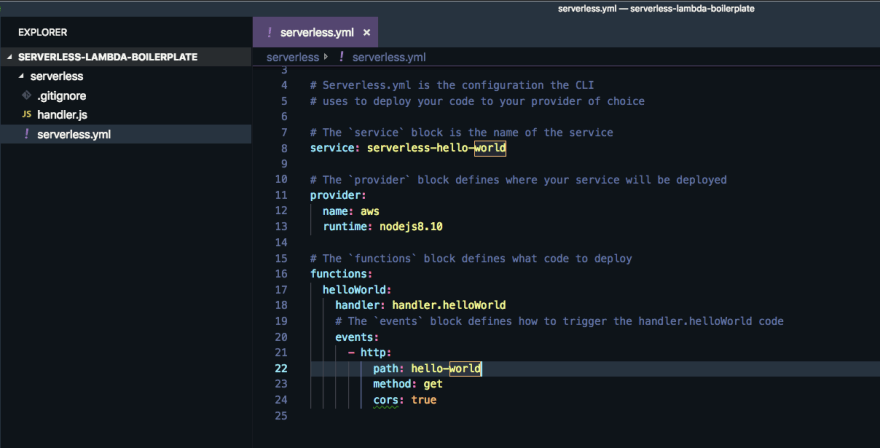Click the 'hello-world' path value on line 22

[x=446, y=368]
